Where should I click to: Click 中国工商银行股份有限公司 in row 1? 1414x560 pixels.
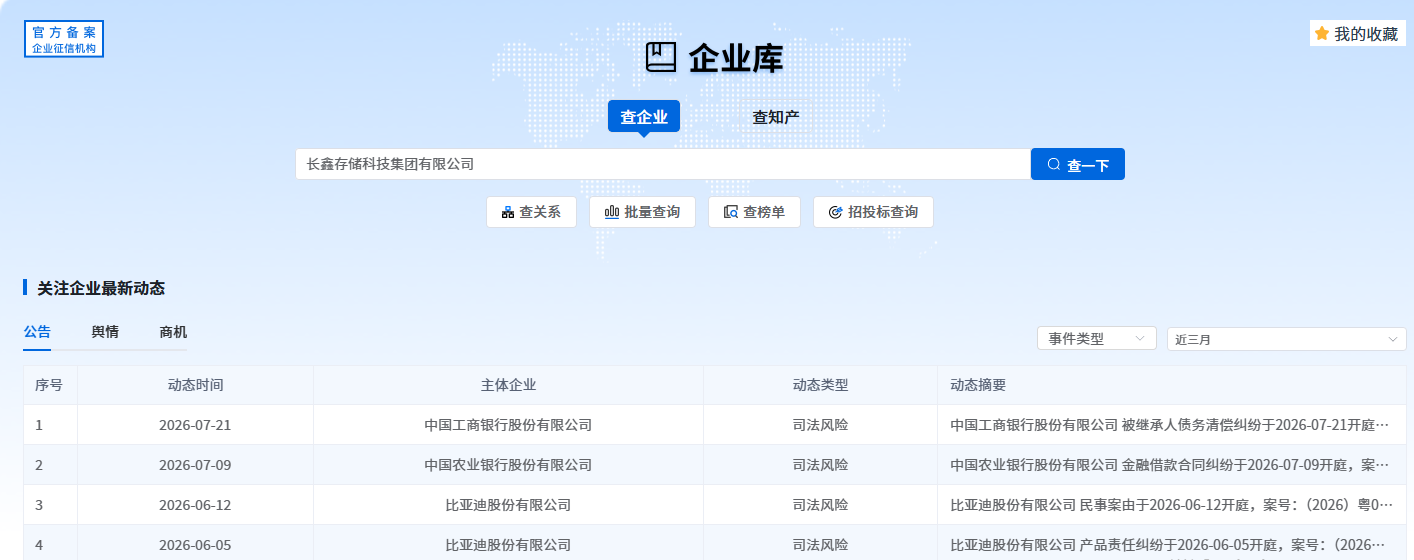[508, 425]
